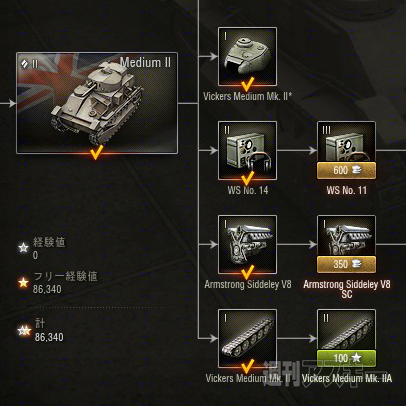406x406 pixels.
Task: Buy WS No. 11 for 600 credits
Action: coord(346,170)
